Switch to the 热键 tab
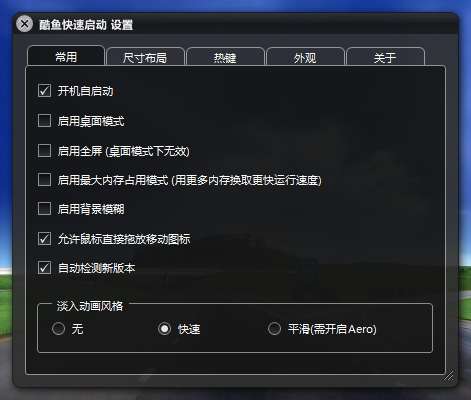 click(x=225, y=58)
